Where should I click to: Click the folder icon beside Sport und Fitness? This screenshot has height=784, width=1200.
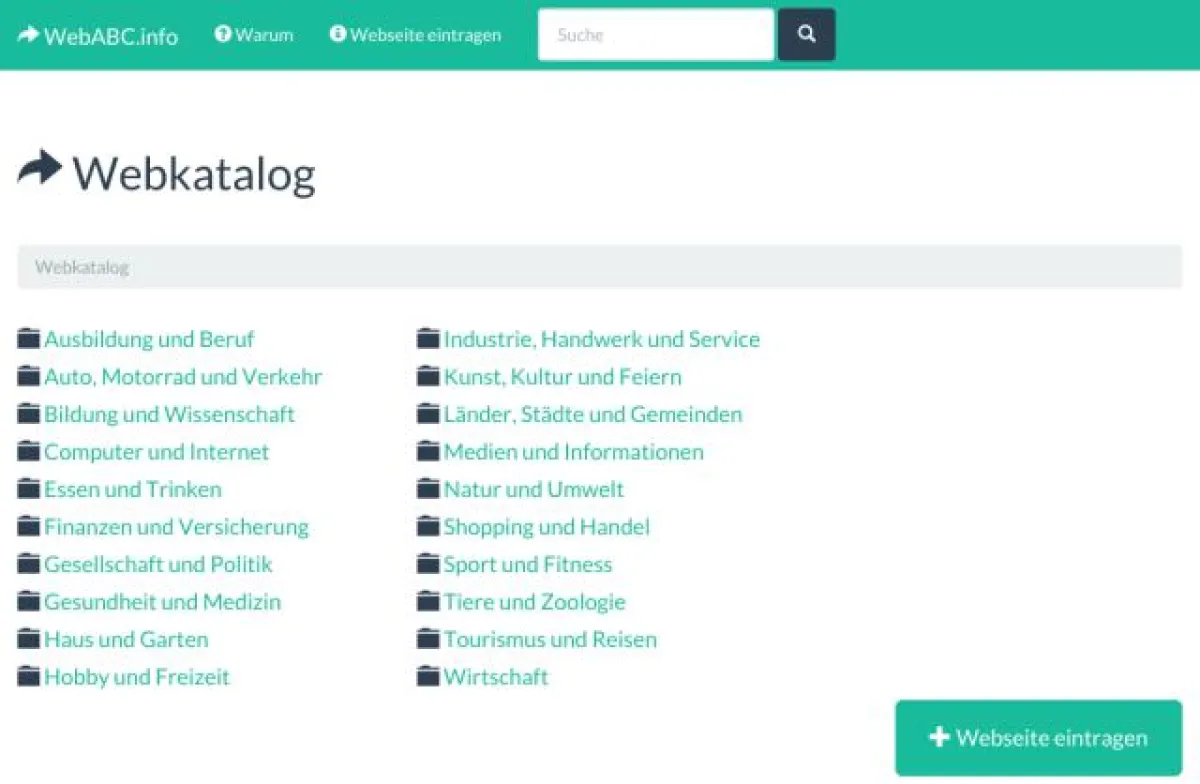428,564
